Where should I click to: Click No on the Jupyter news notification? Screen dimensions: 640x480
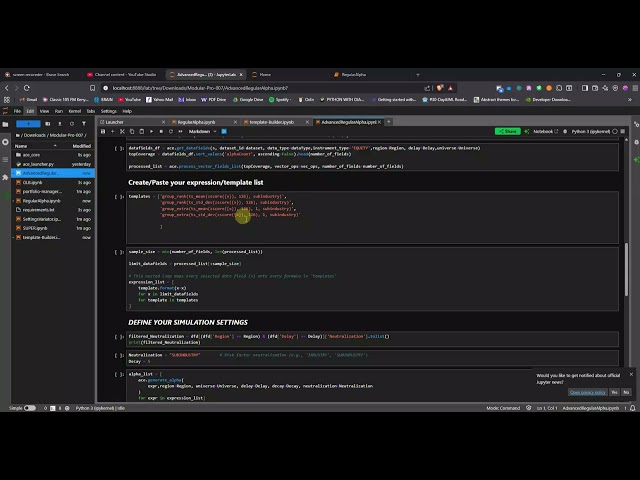[x=626, y=392]
